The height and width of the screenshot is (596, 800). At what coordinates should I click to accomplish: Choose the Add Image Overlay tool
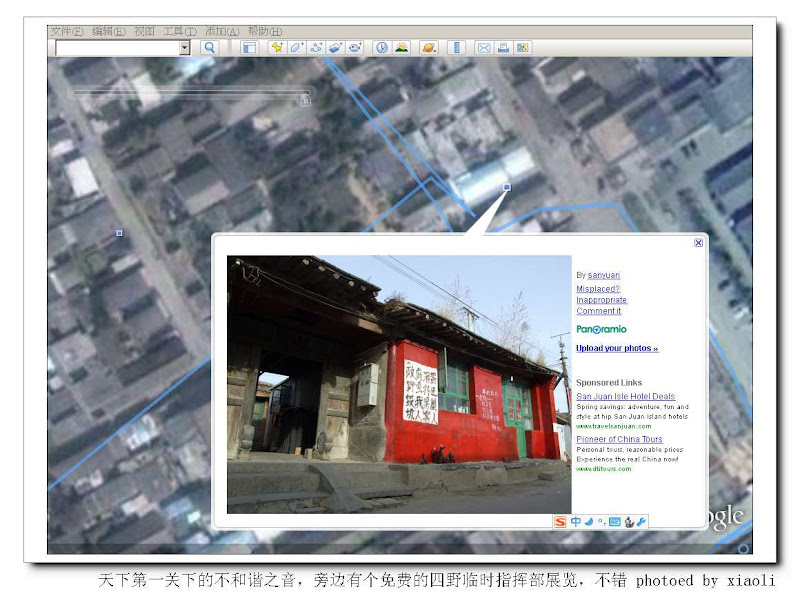tap(335, 47)
